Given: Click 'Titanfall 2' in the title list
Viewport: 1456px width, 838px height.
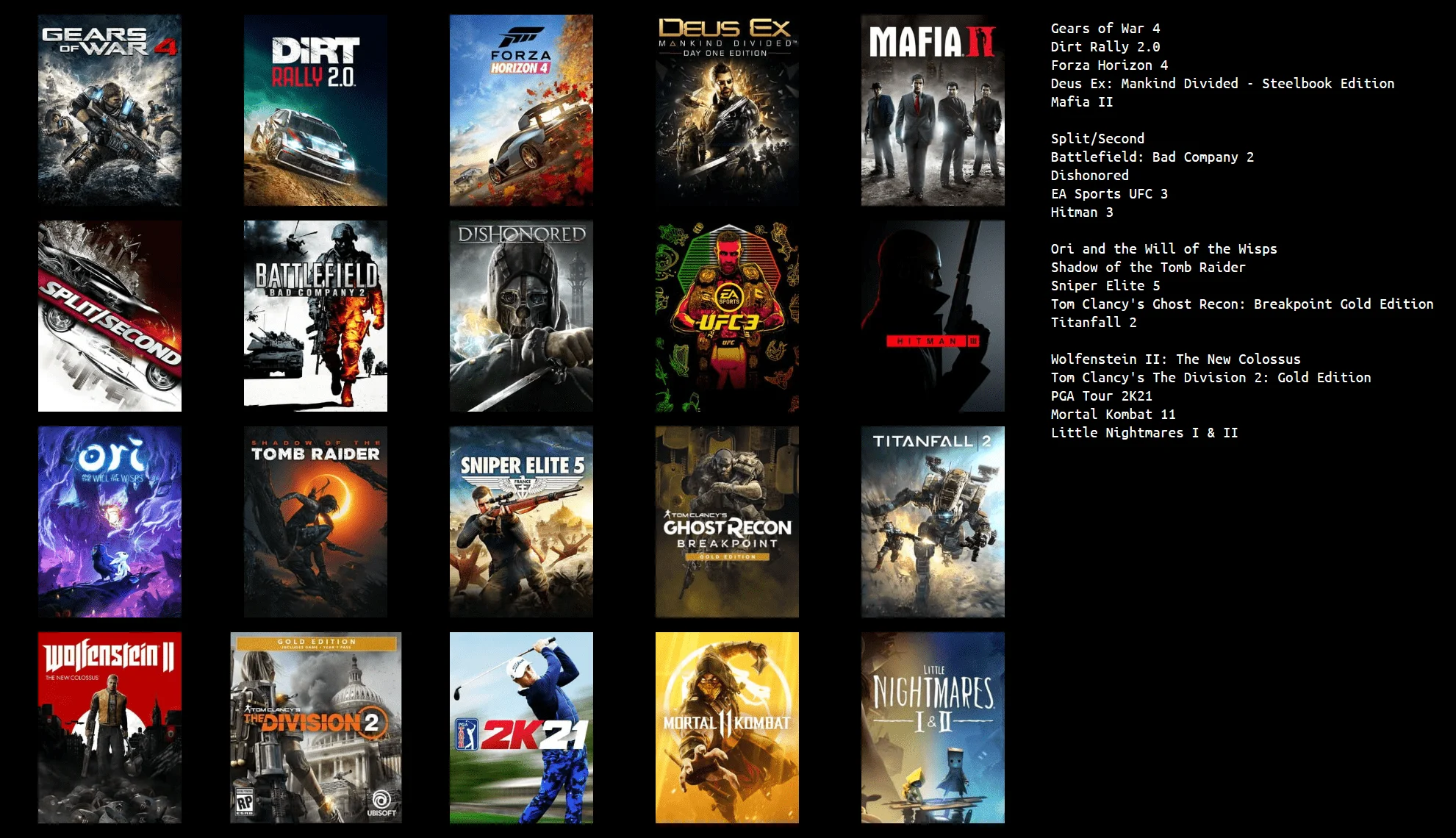Looking at the screenshot, I should (x=1094, y=323).
